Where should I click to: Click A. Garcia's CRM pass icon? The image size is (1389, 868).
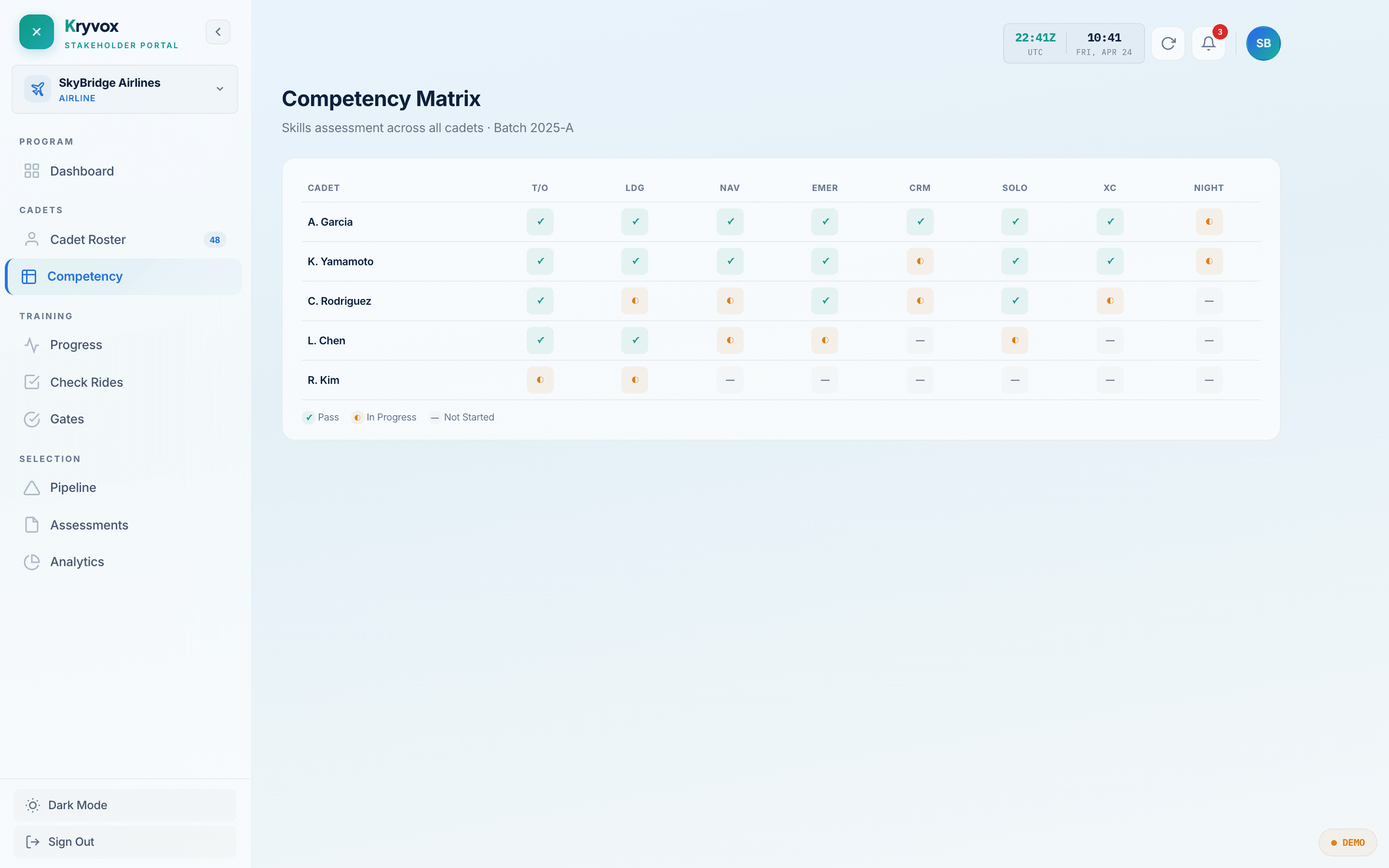tap(920, 222)
